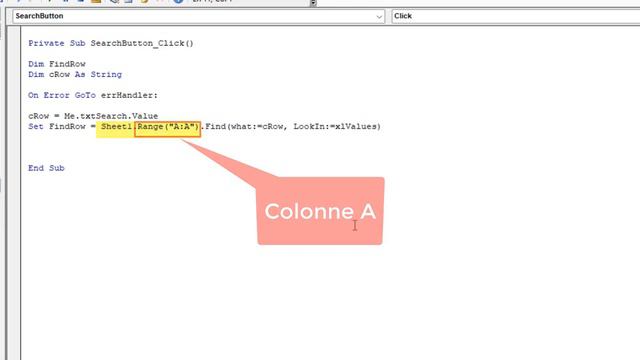This screenshot has height=360, width=640.
Task: Click the word 'Sheet1' in the code
Action: coord(116,127)
